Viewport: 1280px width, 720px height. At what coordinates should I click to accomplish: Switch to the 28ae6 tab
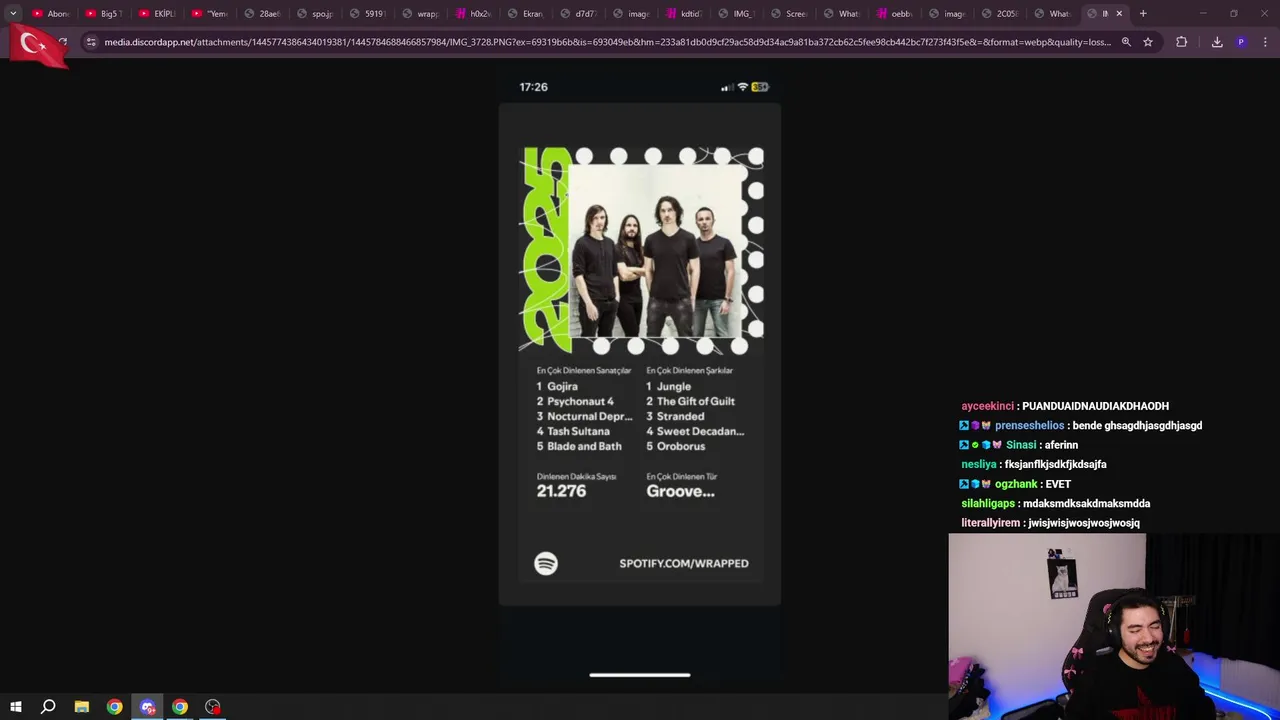(262, 13)
